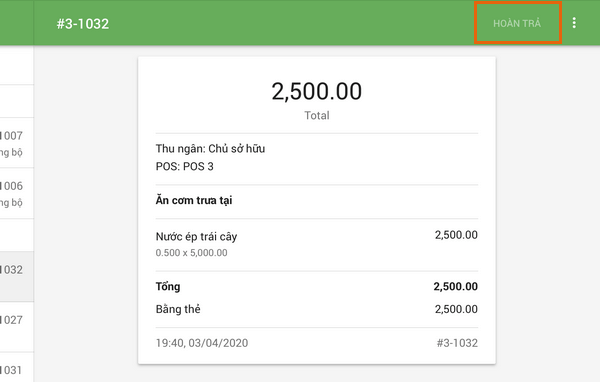The image size is (600, 382).
Task: Click the large 2,500.00 total amount
Action: pos(316,91)
